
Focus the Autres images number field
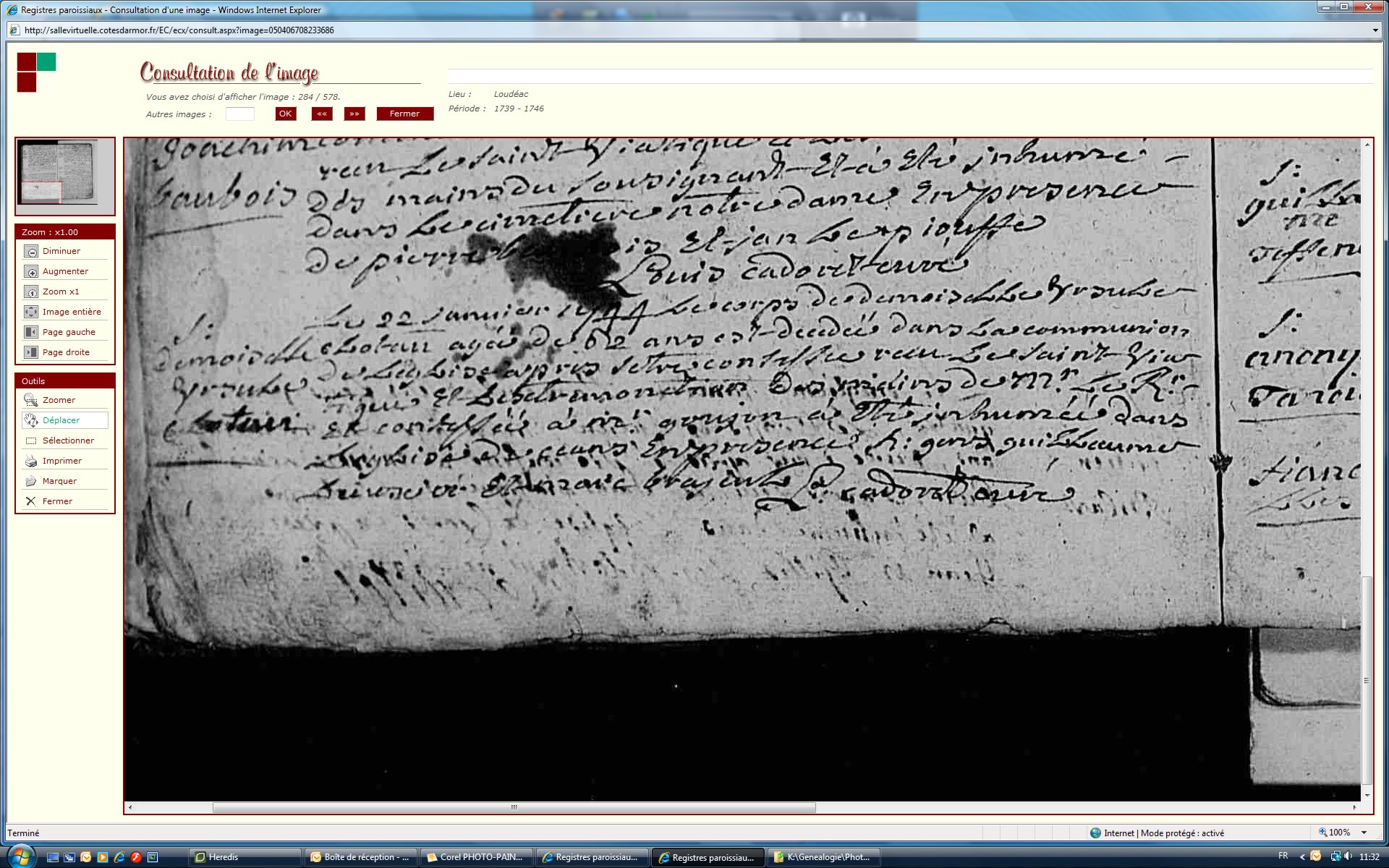[239, 114]
